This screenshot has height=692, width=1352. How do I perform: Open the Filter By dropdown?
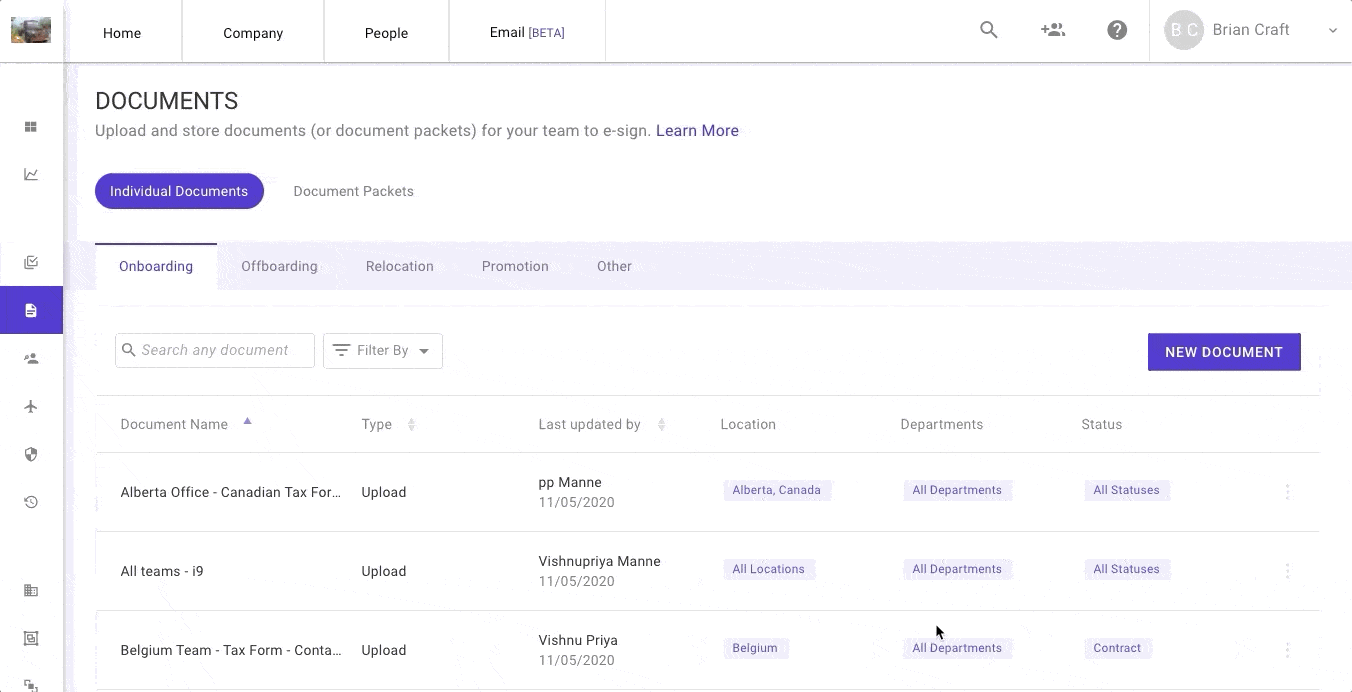(383, 350)
